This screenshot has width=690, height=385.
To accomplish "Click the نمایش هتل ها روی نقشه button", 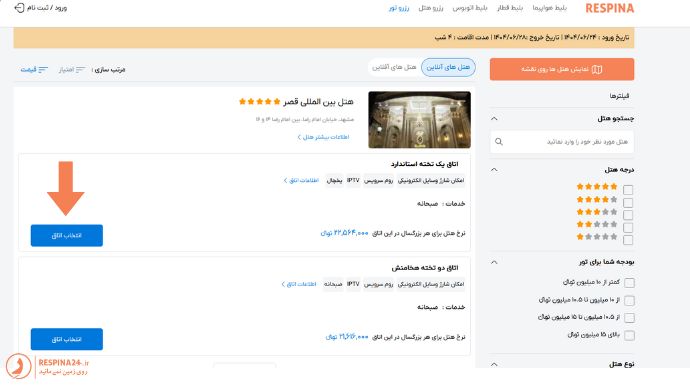I will pyautogui.click(x=562, y=69).
